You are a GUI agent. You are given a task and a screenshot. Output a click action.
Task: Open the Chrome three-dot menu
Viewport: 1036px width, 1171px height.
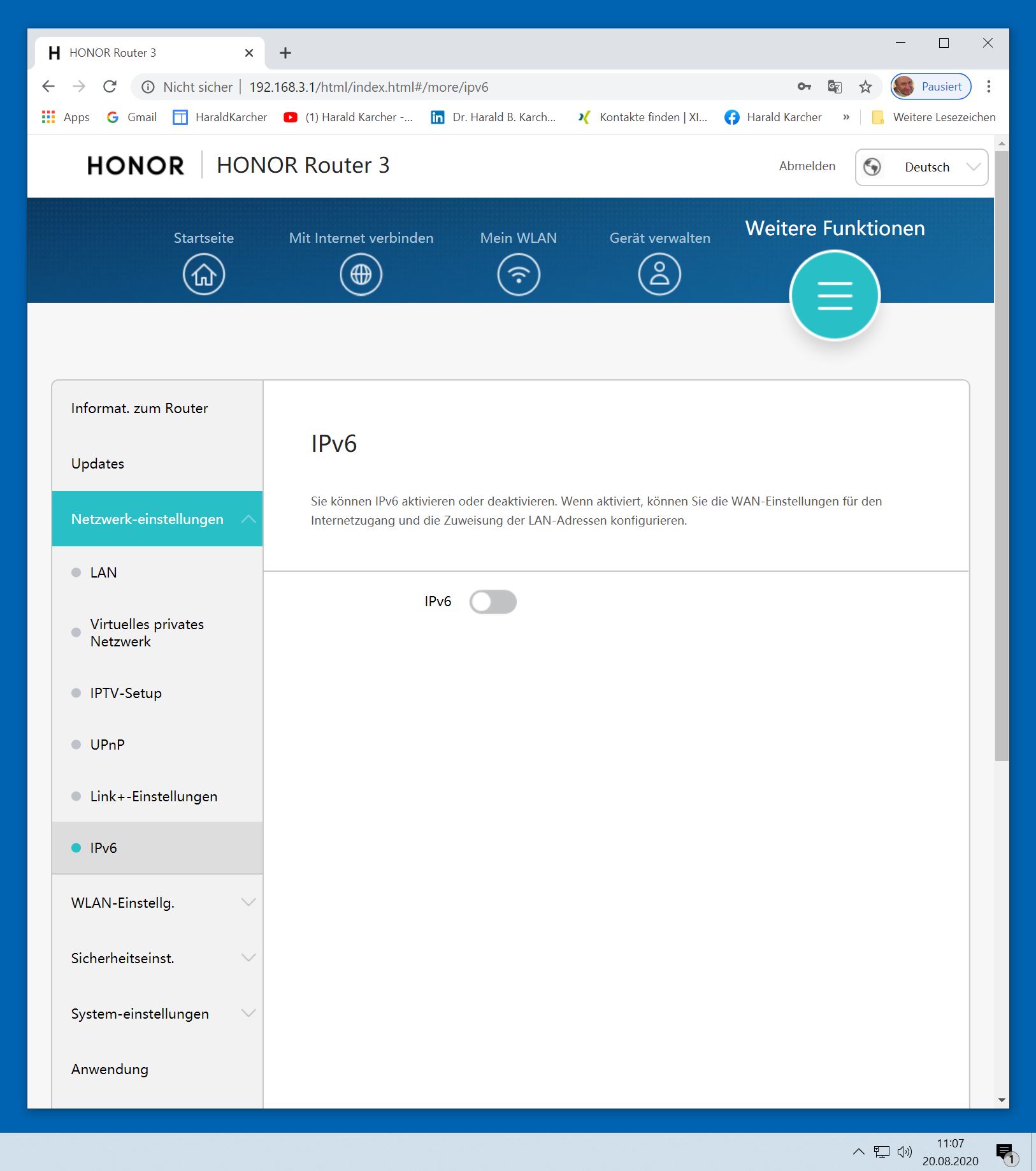tap(989, 87)
